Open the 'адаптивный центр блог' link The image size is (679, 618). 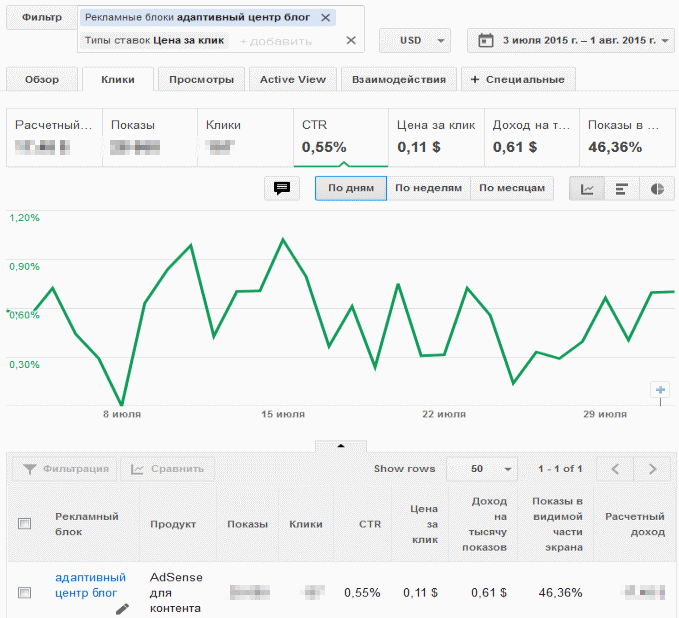(90, 585)
